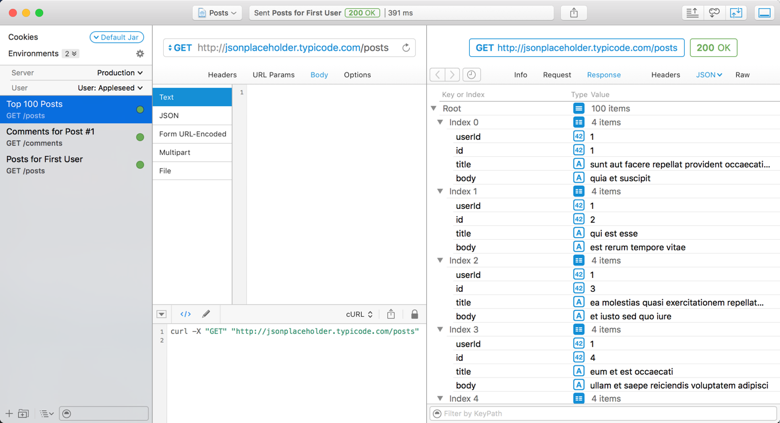This screenshot has width=780, height=423.
Task: Click the 200 OK status button in response
Action: tap(713, 48)
